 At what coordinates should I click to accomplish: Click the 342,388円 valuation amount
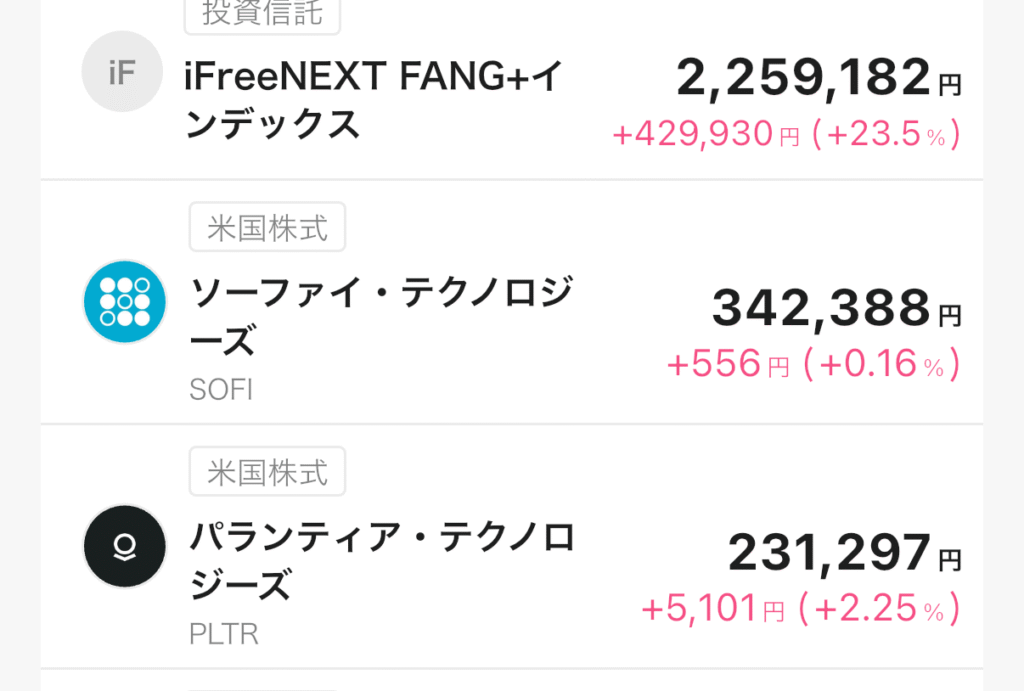(x=836, y=309)
